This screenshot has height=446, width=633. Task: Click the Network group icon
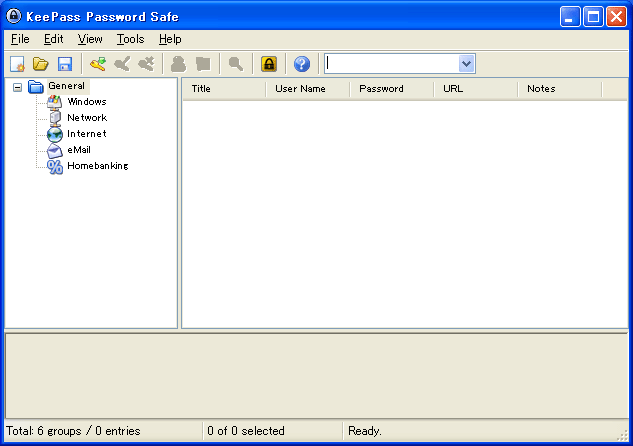pyautogui.click(x=54, y=118)
